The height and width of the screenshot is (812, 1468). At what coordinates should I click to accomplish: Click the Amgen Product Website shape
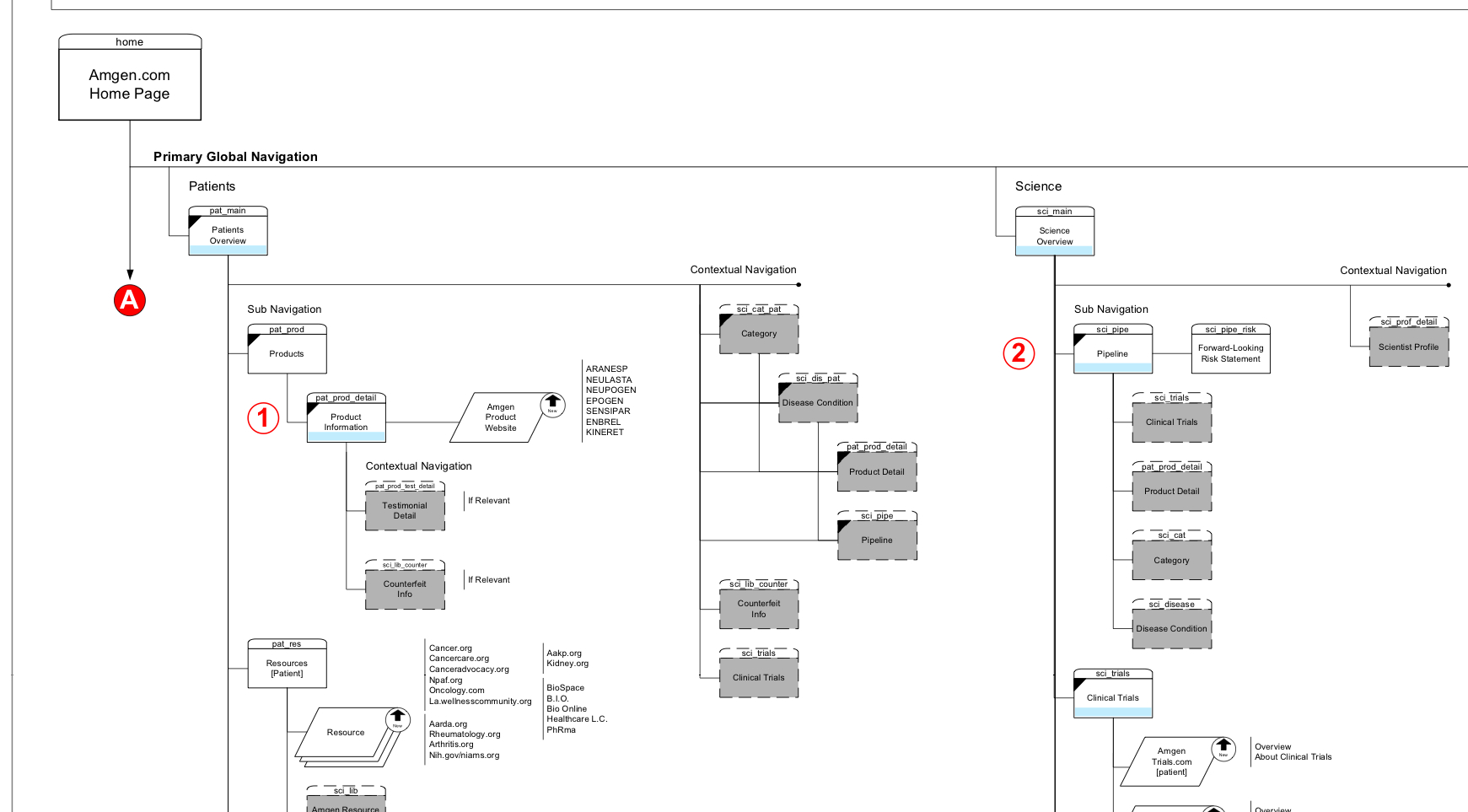coord(501,417)
